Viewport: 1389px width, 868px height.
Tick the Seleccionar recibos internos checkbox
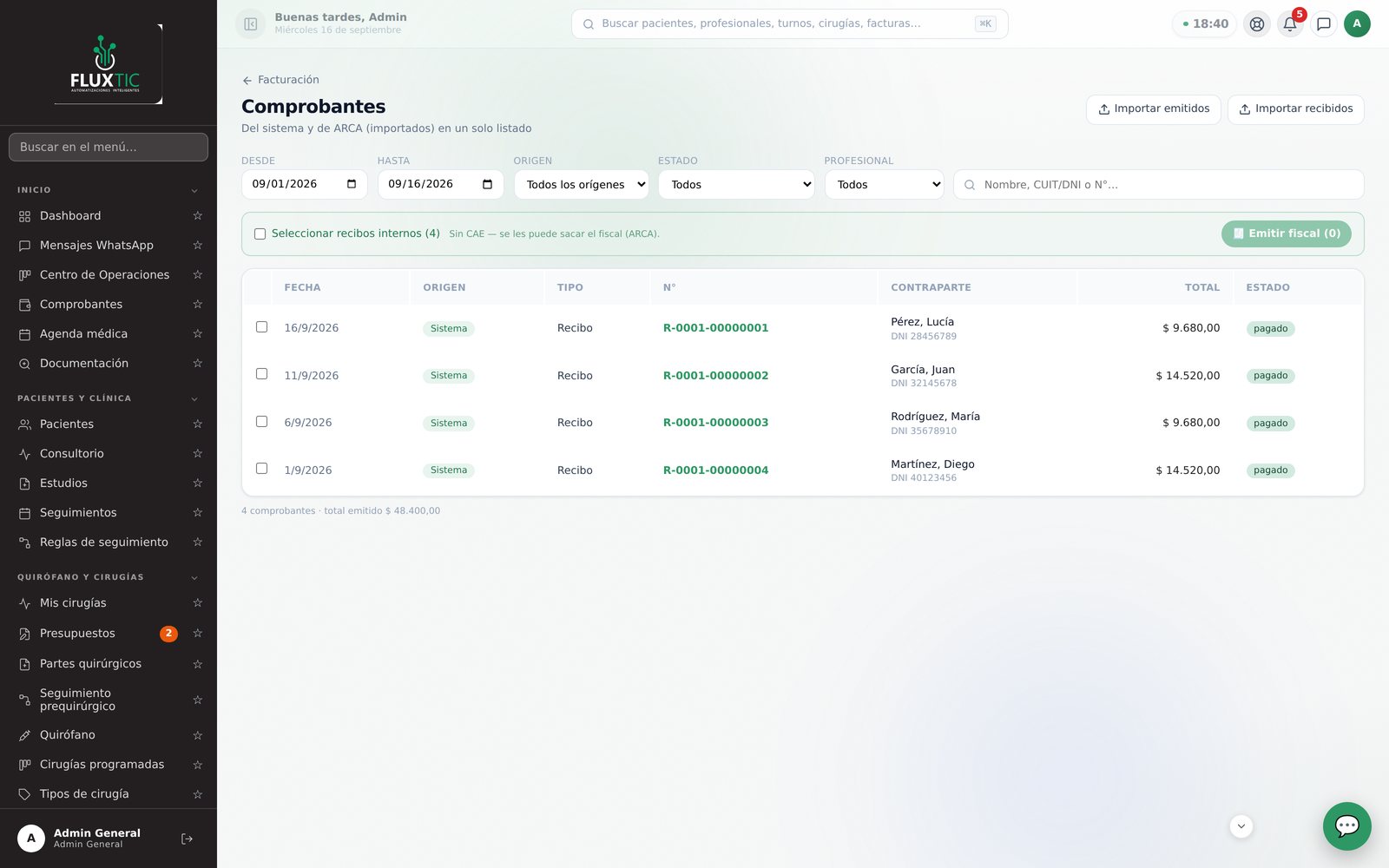point(260,233)
